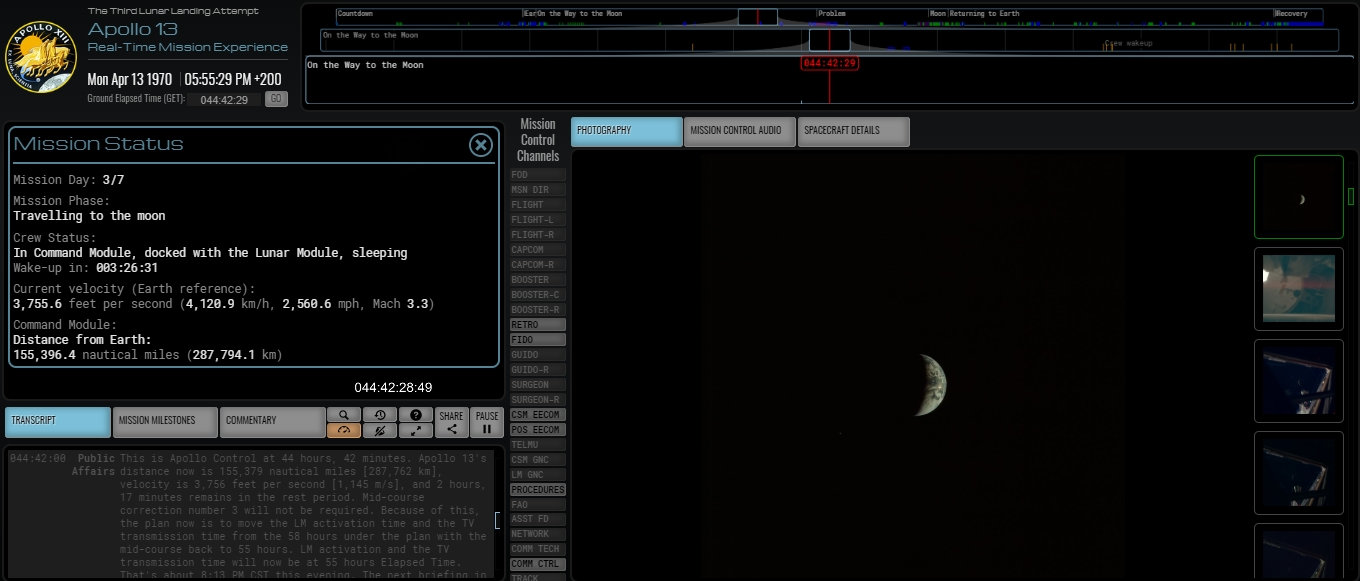Open the Spacecraft Details tab
This screenshot has width=1360, height=581.
[853, 131]
